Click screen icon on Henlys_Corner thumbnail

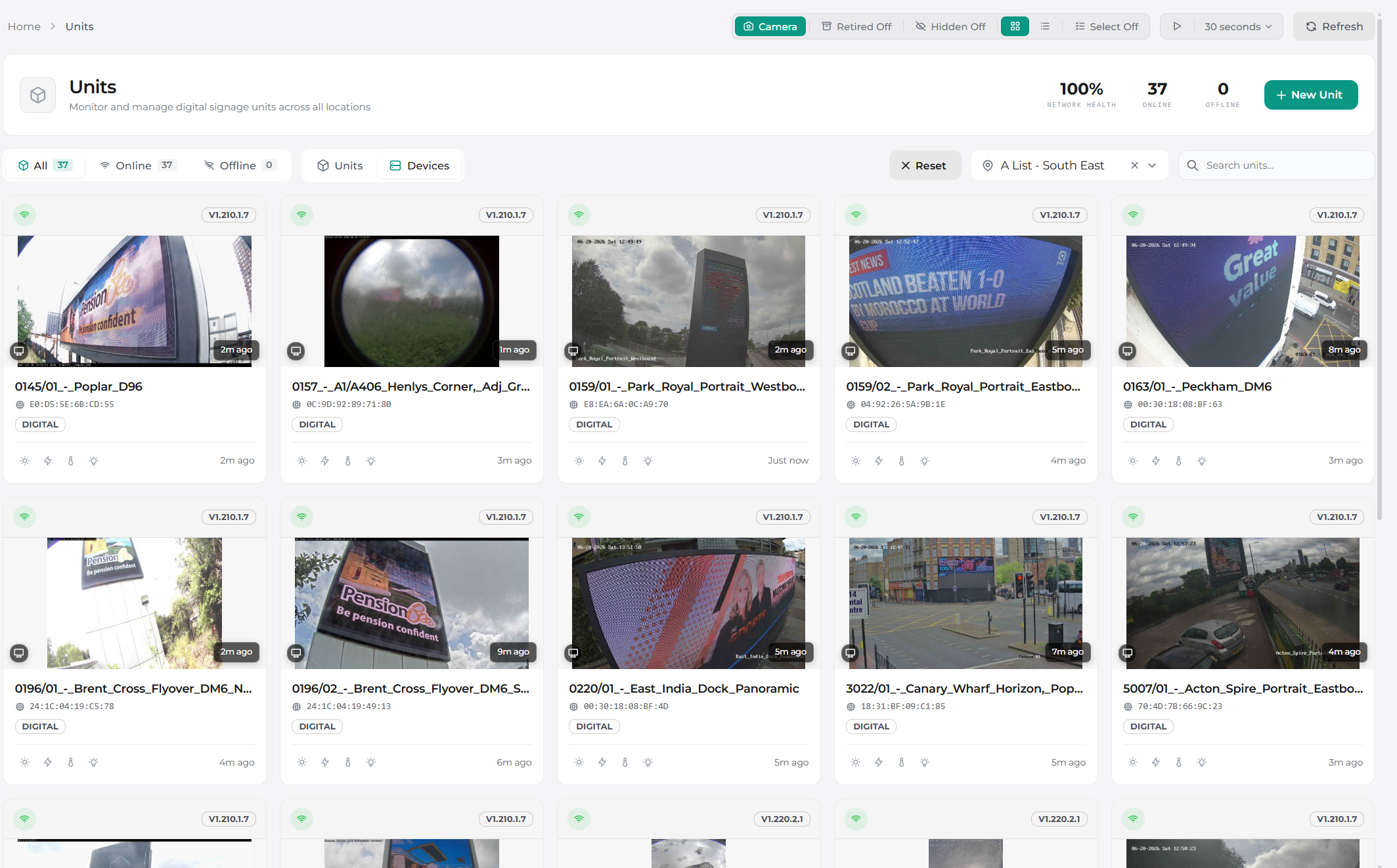point(296,351)
